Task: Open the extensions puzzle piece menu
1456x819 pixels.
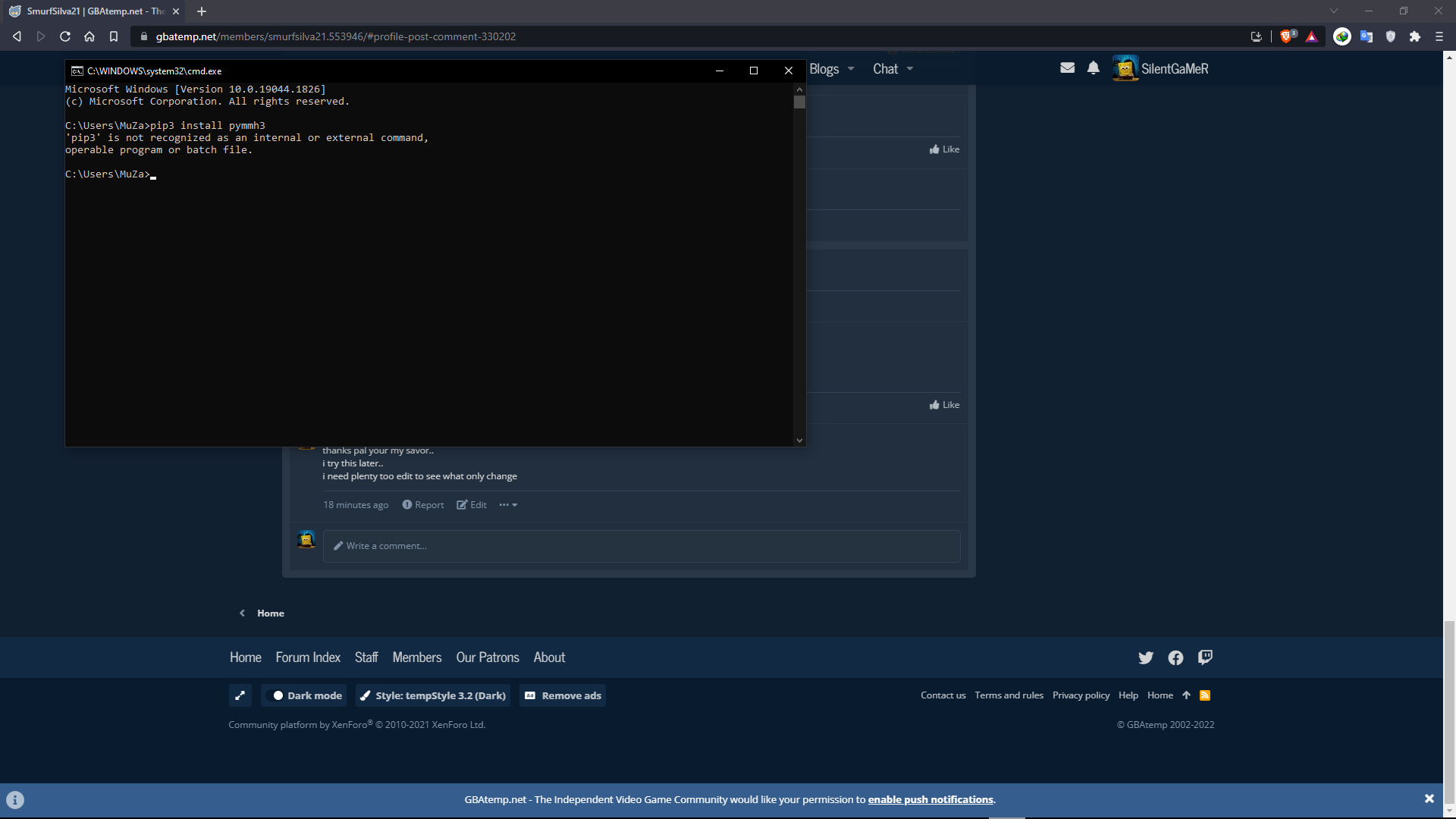Action: pos(1415,36)
